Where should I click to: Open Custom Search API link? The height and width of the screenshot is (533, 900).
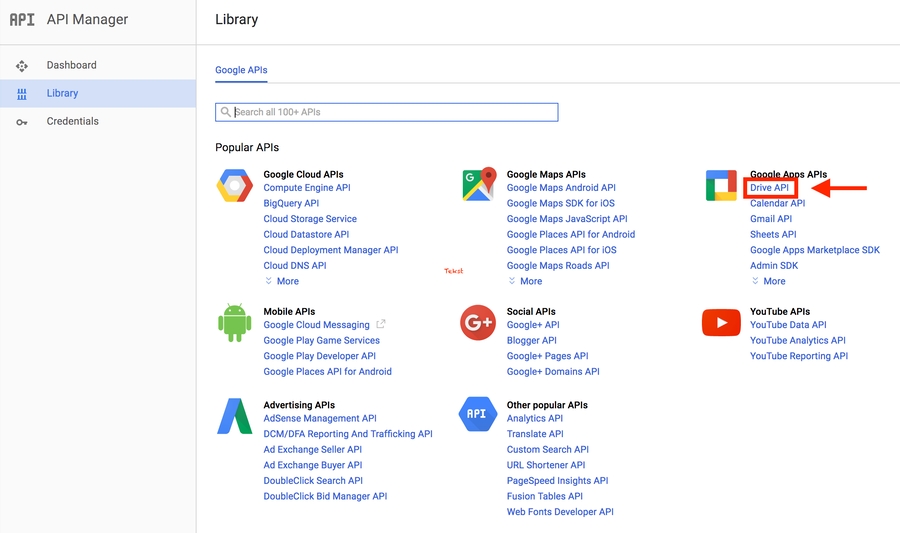click(548, 449)
